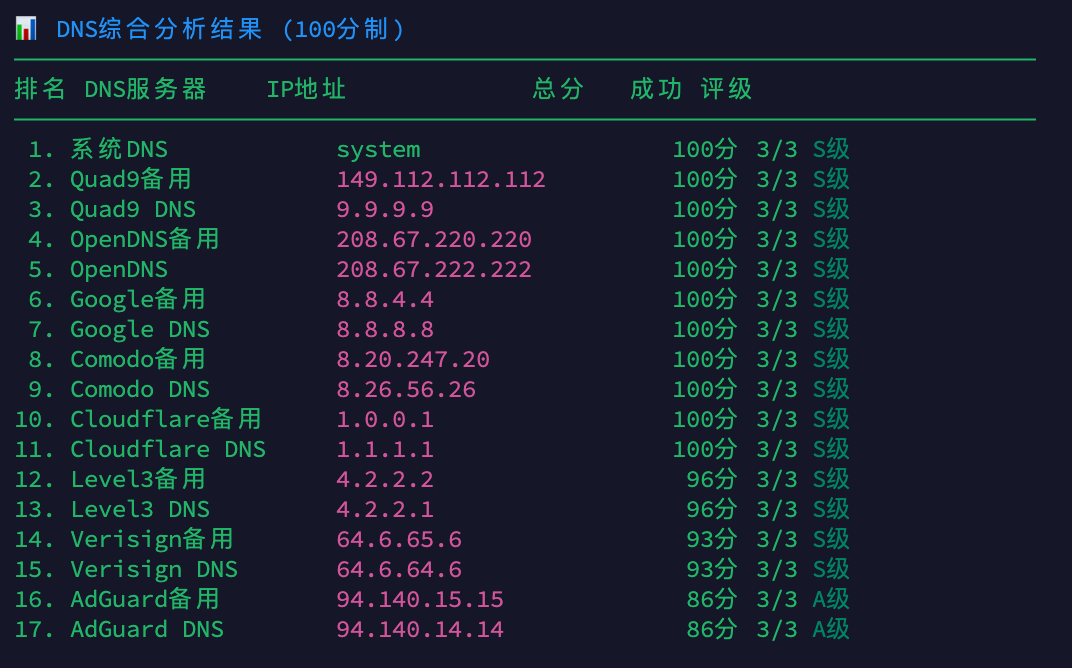Viewport: 1072px width, 668px height.
Task: Click the Google DNS row
Action: click(139, 329)
